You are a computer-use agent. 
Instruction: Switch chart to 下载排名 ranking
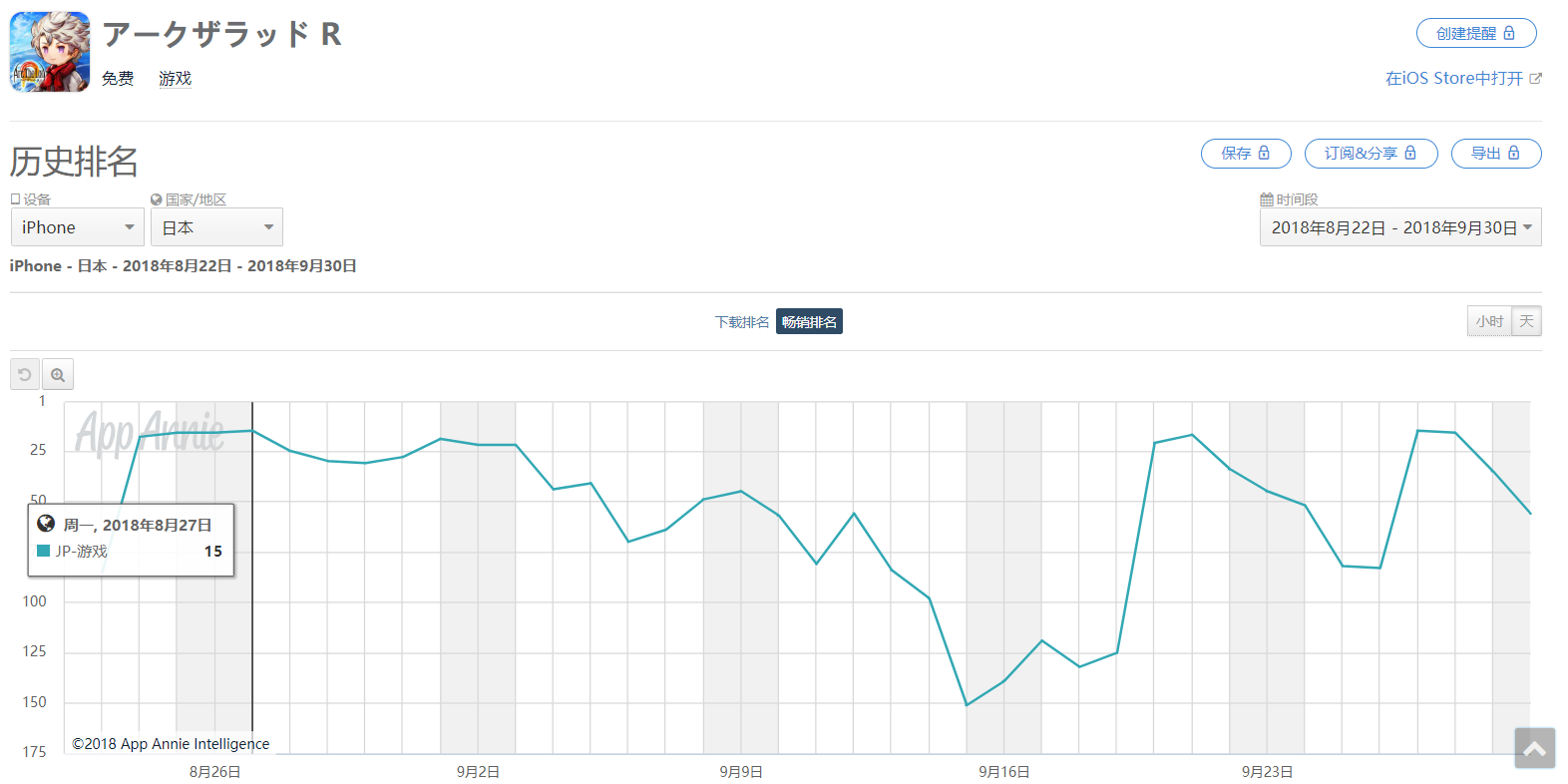(x=741, y=322)
